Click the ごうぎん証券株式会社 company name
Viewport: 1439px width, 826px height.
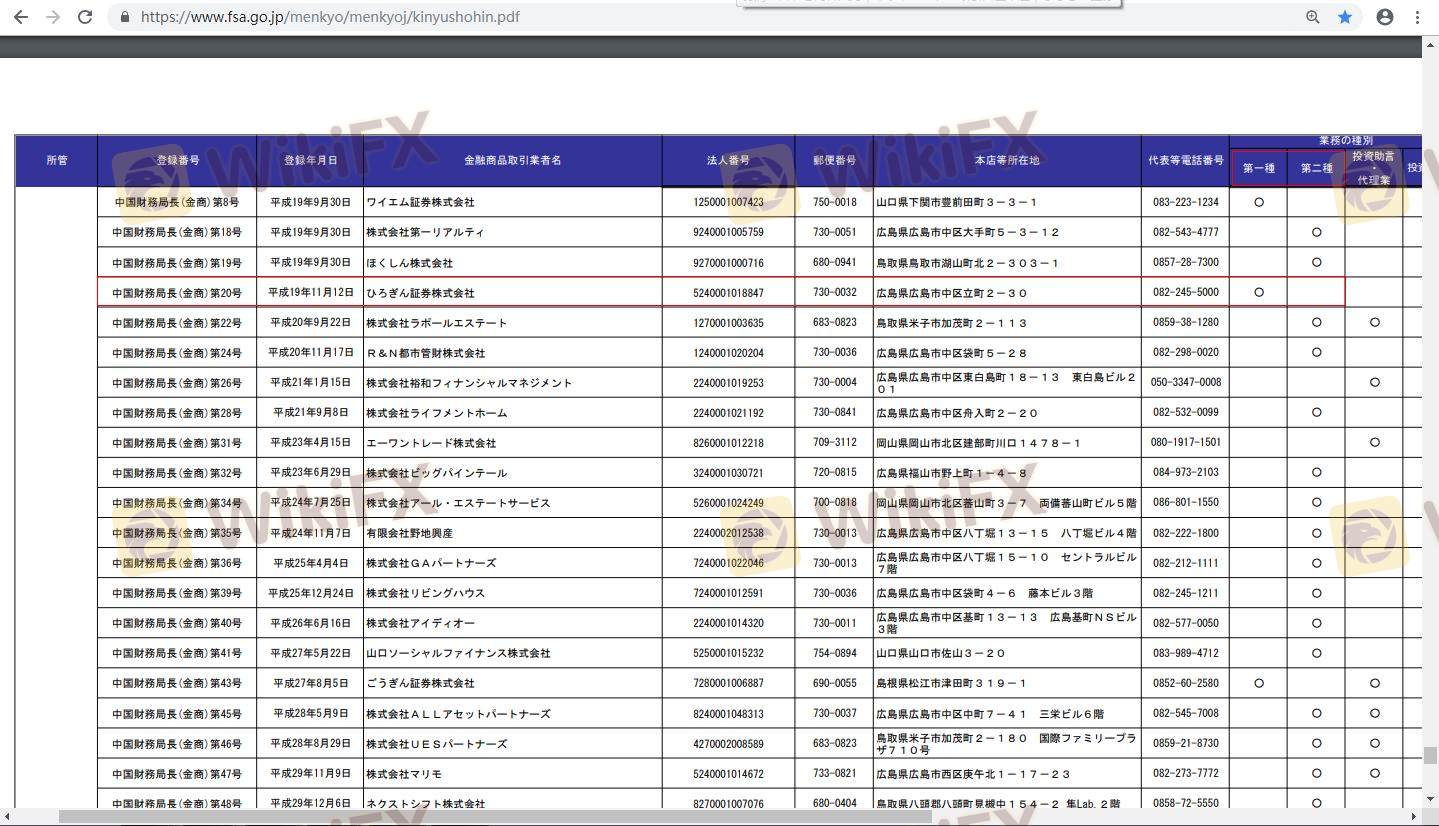420,683
